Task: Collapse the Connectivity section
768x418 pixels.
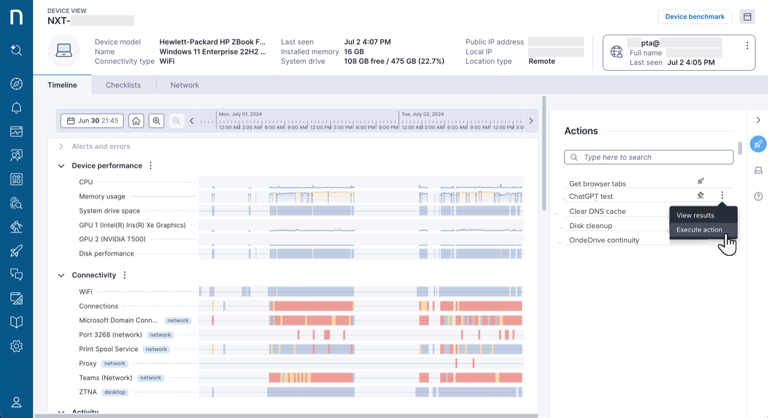Action: click(x=61, y=275)
